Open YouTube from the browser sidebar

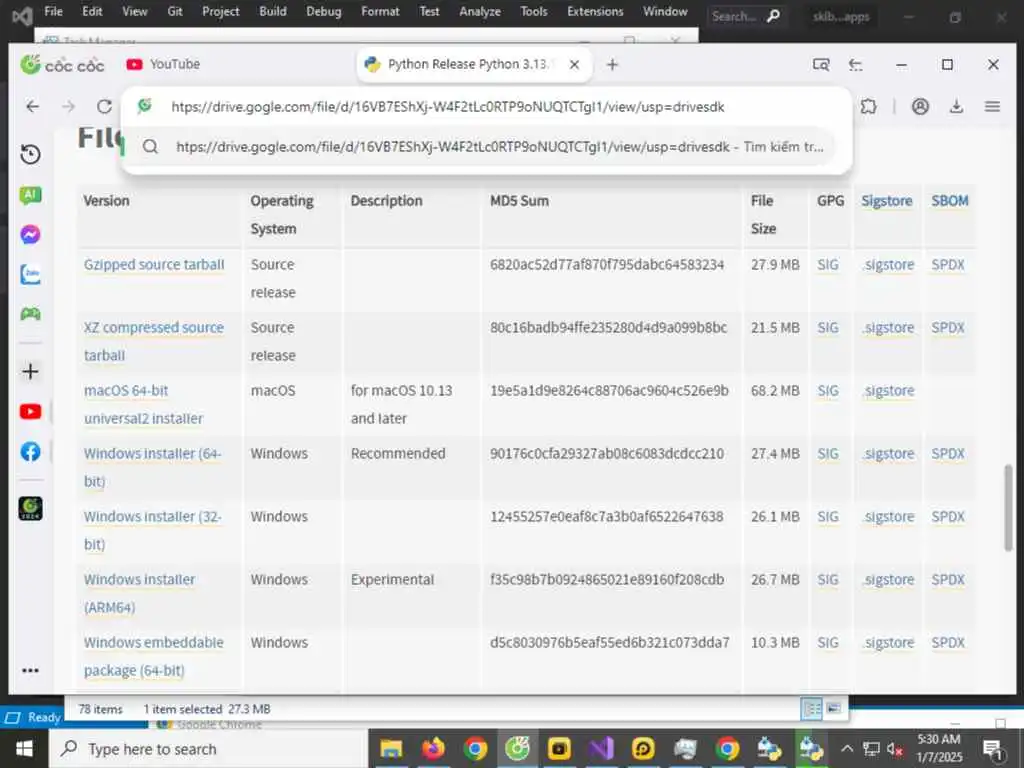point(31,411)
